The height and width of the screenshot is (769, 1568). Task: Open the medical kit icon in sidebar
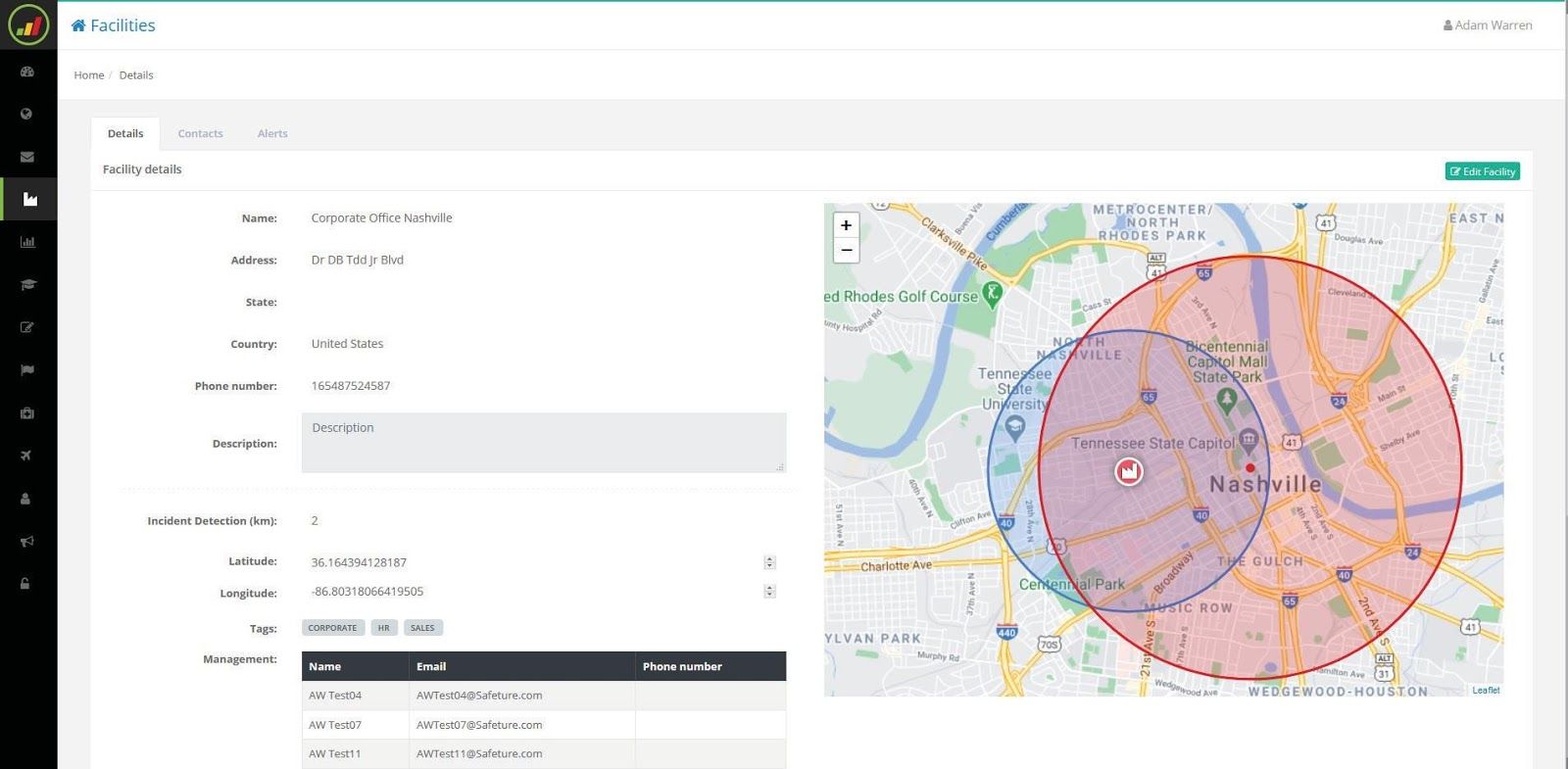(x=27, y=413)
